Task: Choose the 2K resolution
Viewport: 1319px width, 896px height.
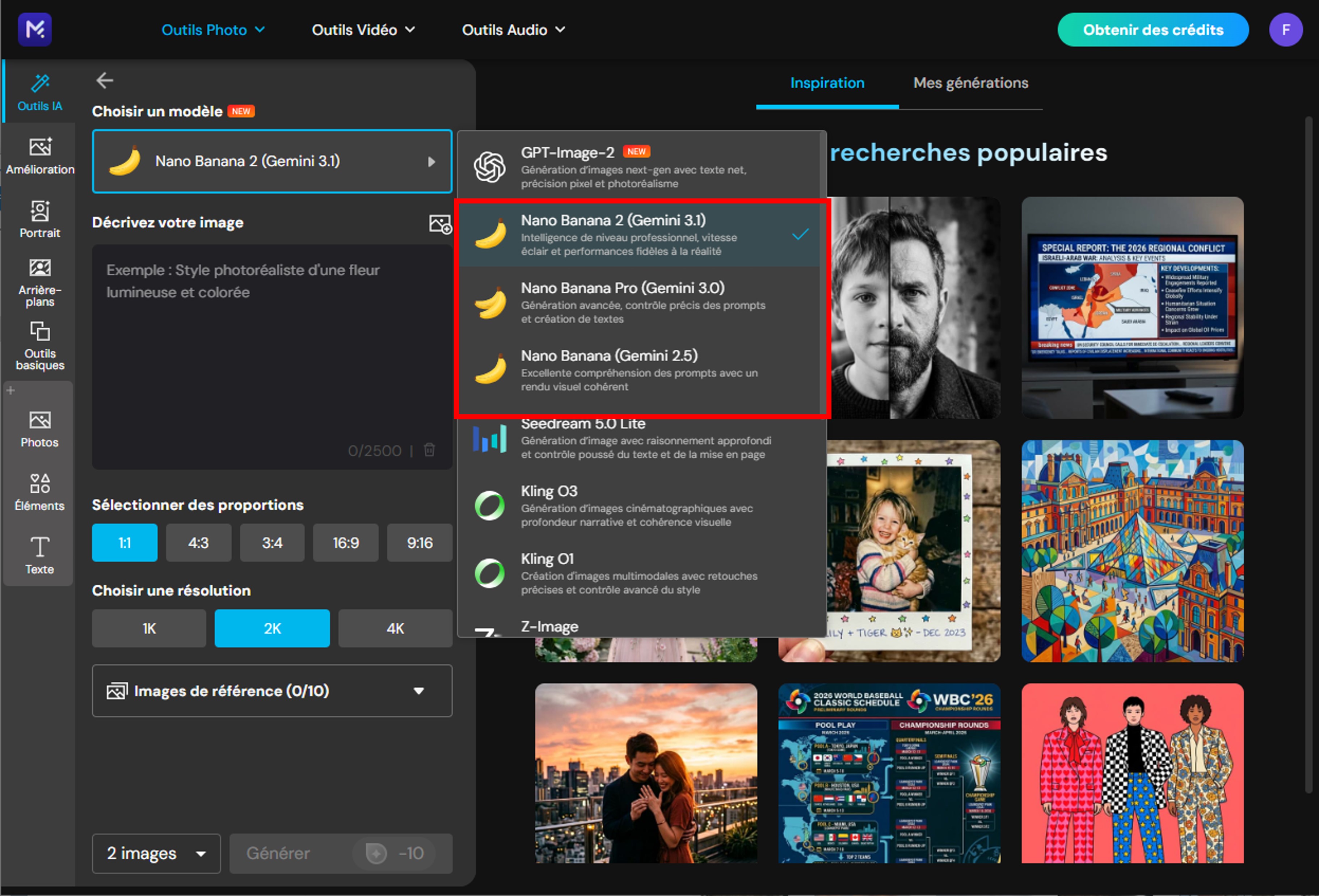Action: (x=272, y=628)
